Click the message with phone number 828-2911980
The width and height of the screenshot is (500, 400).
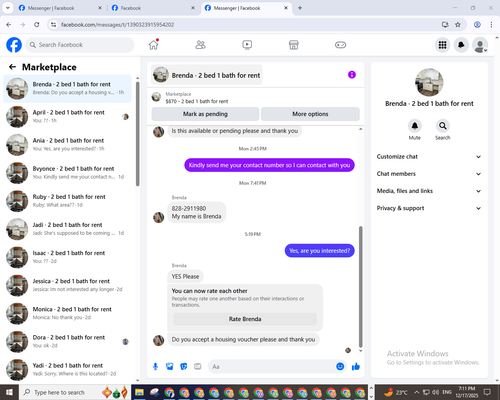[x=196, y=212]
